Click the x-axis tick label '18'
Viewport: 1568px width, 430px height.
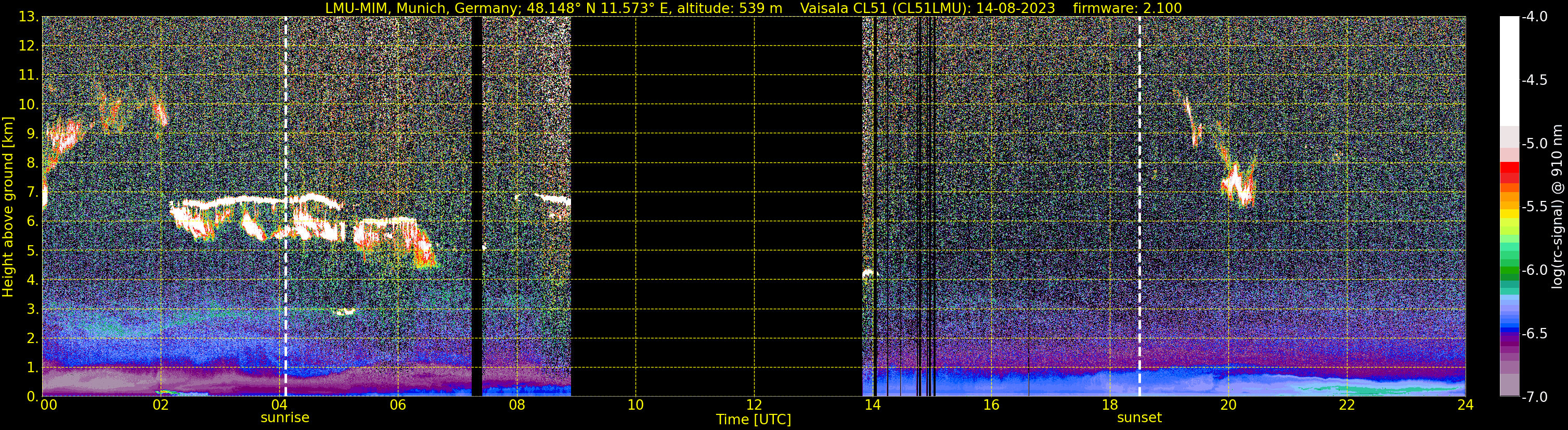tap(1110, 405)
